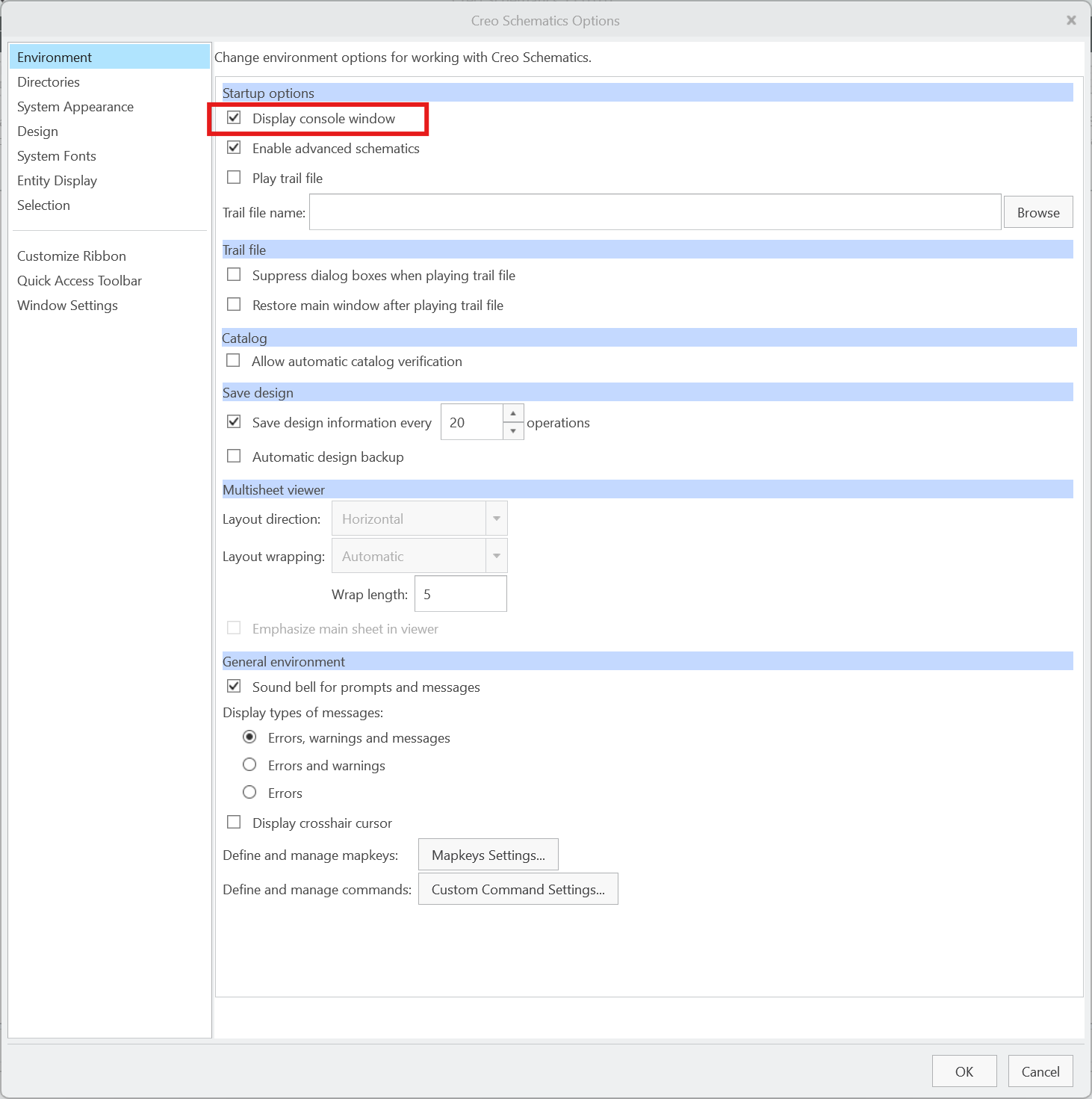Enable Automatic design backup checkbox
The image size is (1092, 1099).
pos(234,456)
